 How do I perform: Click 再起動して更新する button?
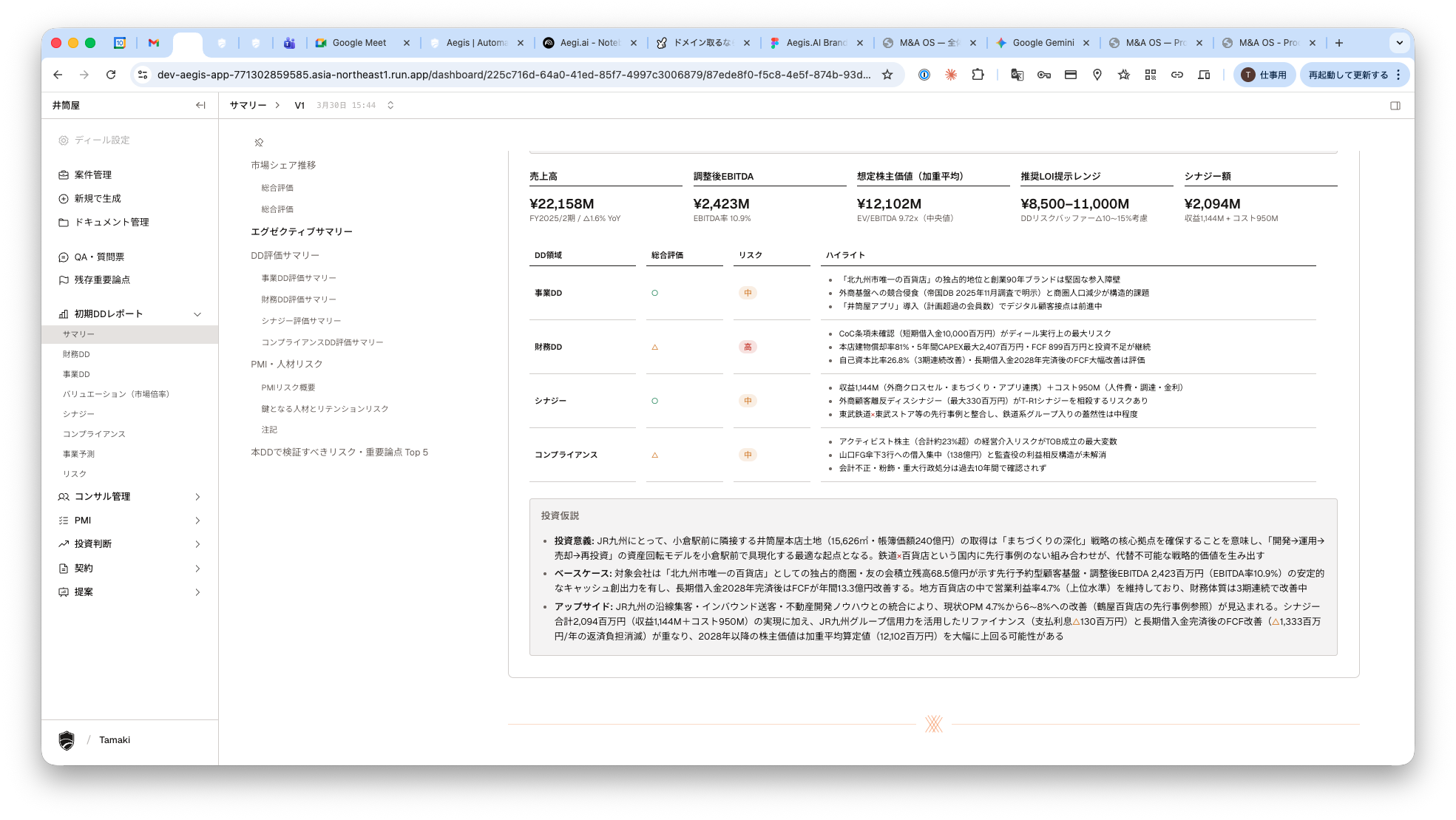1347,75
